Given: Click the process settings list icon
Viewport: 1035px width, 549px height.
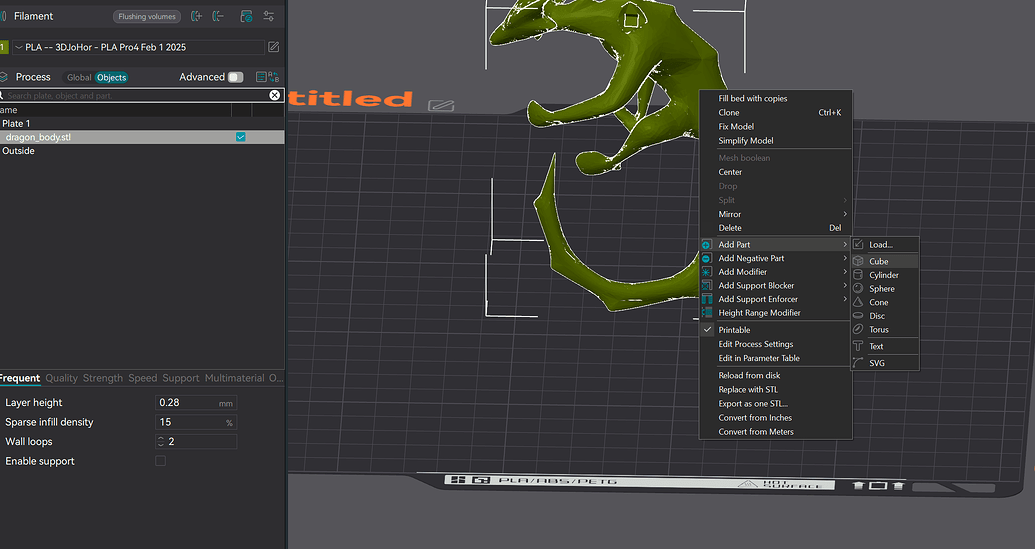Looking at the screenshot, I should tap(261, 77).
